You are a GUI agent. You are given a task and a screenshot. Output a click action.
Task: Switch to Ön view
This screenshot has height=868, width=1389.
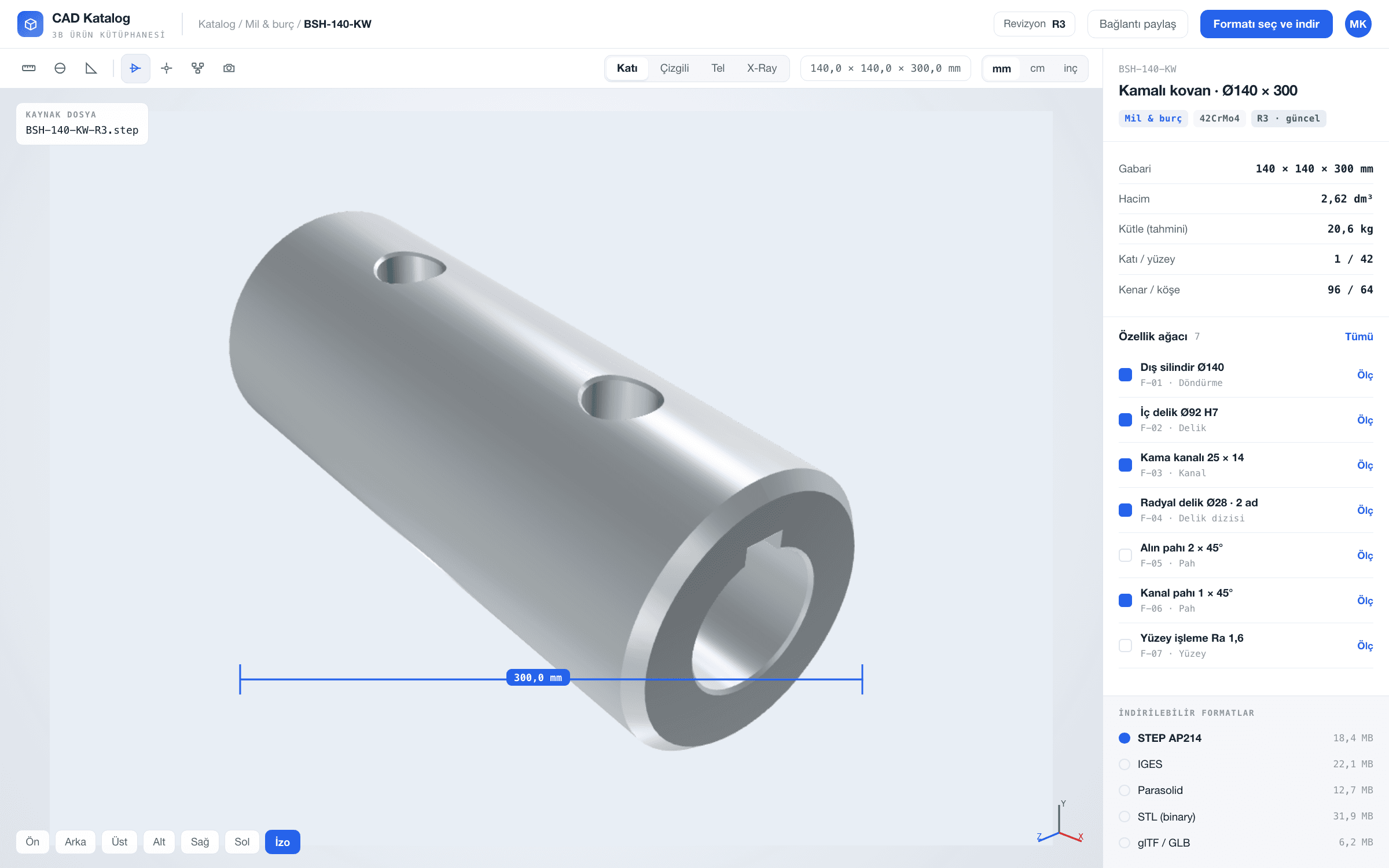pos(32,841)
